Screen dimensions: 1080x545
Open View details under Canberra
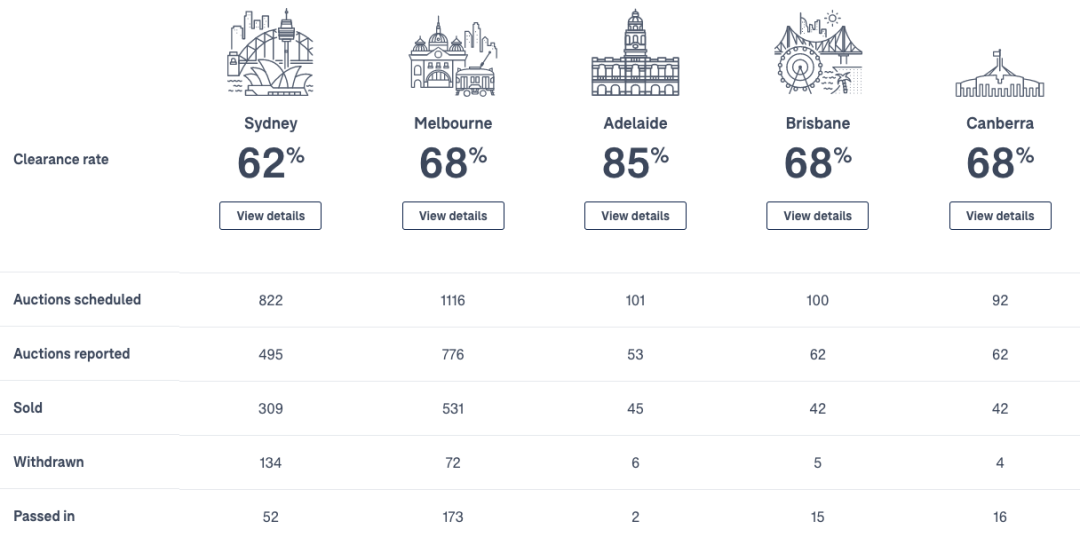(x=1000, y=216)
